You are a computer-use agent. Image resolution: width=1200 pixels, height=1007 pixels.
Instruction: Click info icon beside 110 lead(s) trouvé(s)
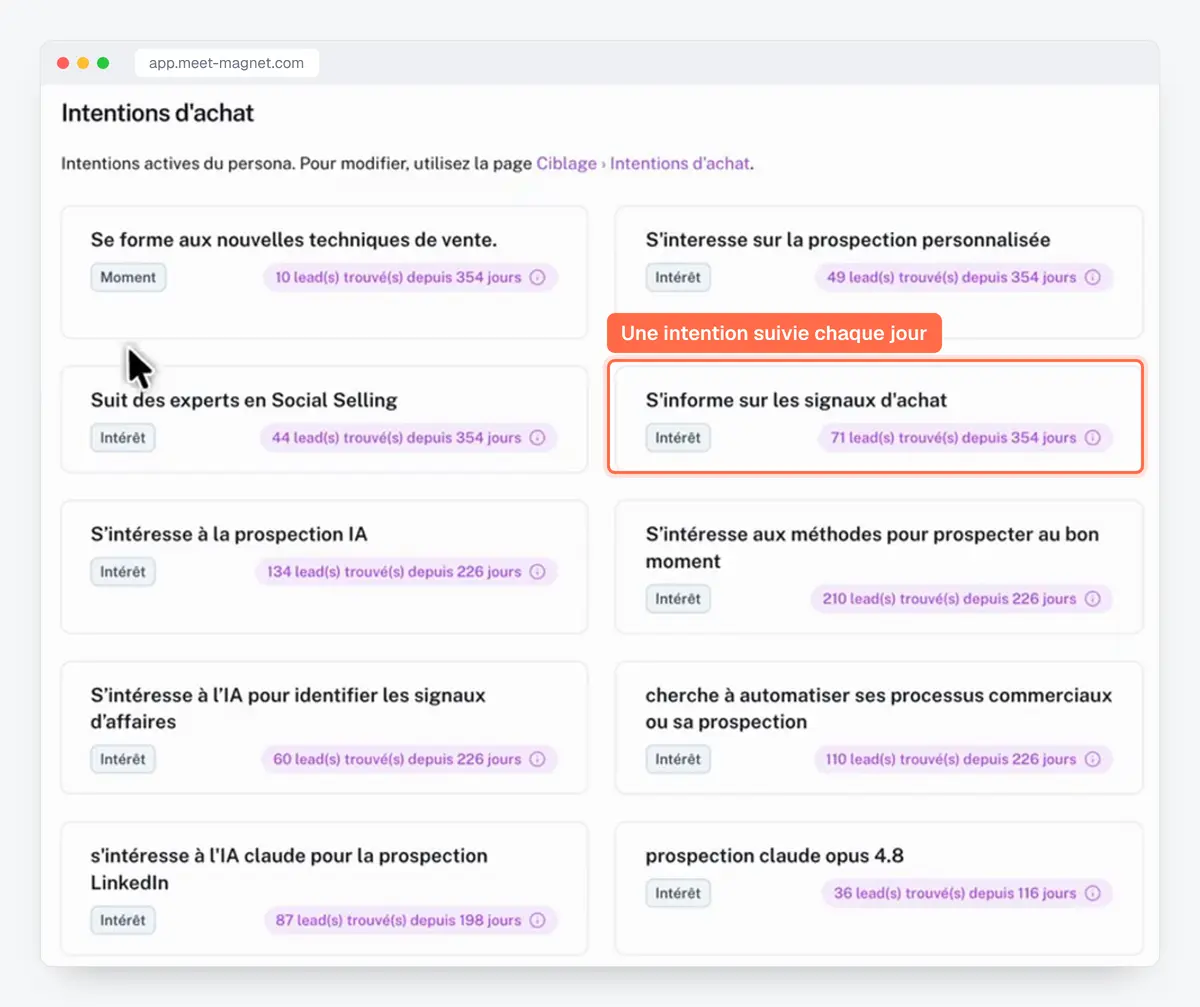coord(1092,759)
